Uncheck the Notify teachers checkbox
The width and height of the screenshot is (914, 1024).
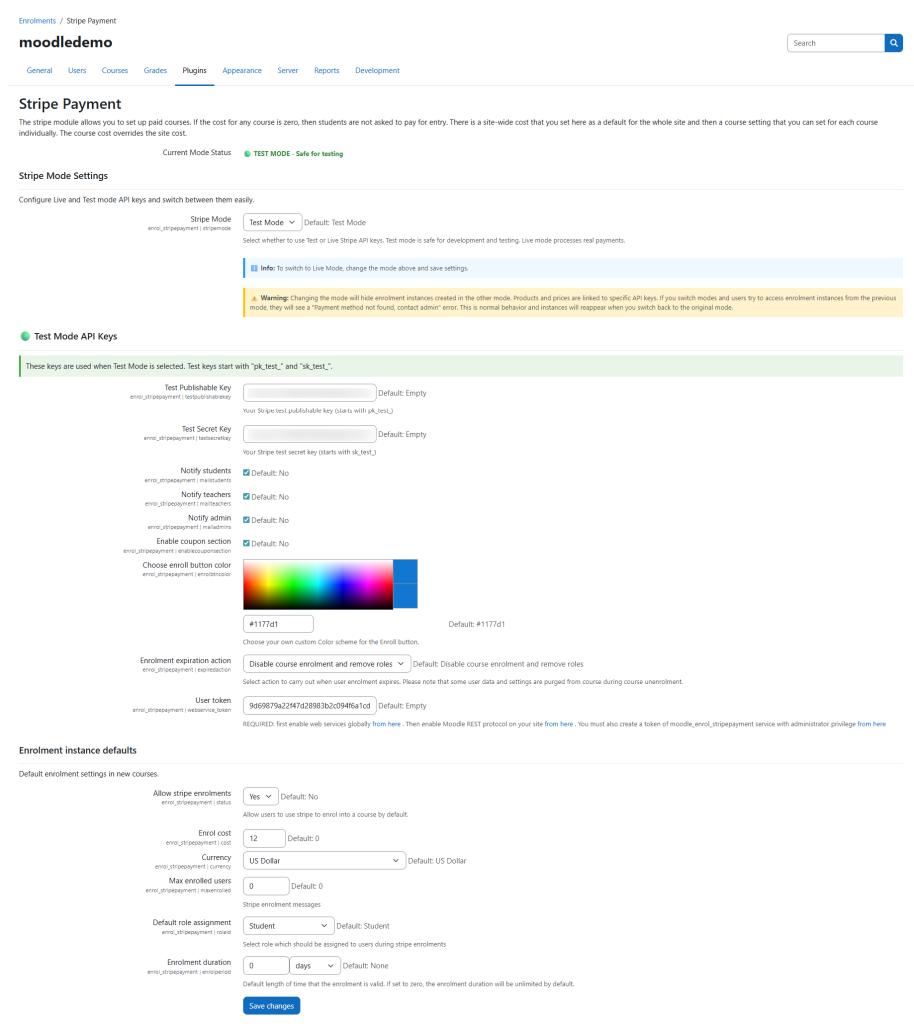pyautogui.click(x=246, y=497)
